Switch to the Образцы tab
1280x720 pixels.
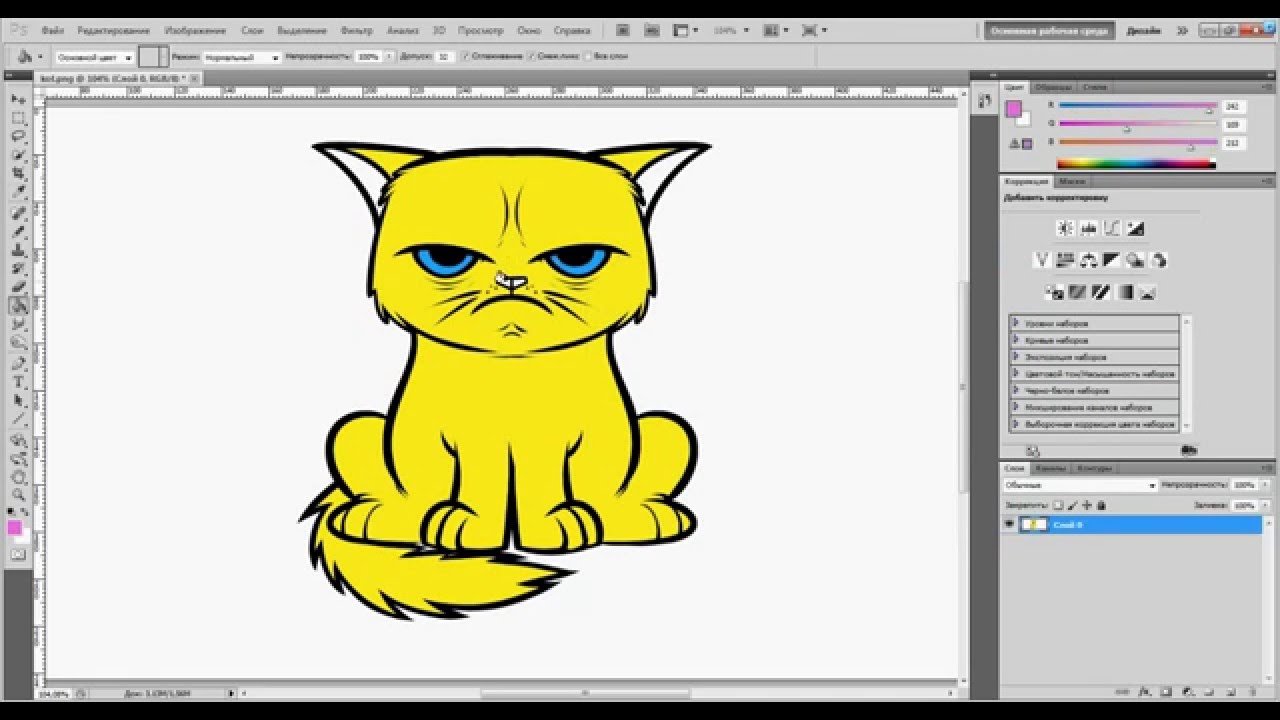[1054, 87]
